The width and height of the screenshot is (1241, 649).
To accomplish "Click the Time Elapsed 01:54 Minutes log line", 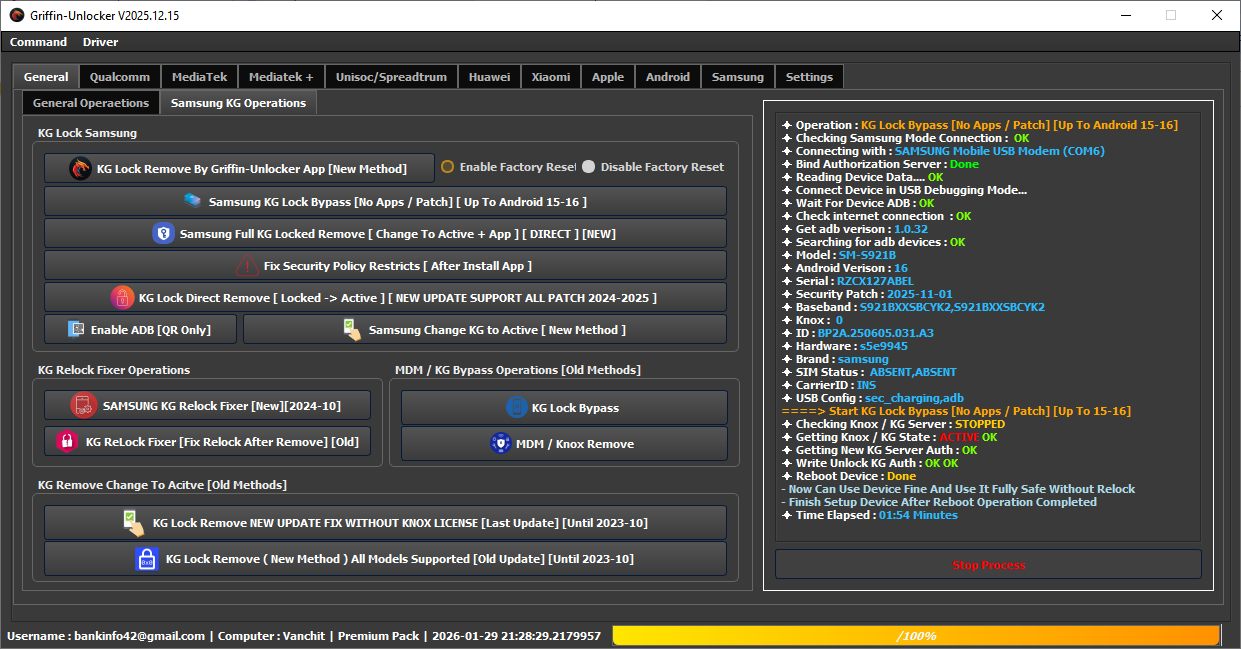I will pyautogui.click(x=870, y=515).
